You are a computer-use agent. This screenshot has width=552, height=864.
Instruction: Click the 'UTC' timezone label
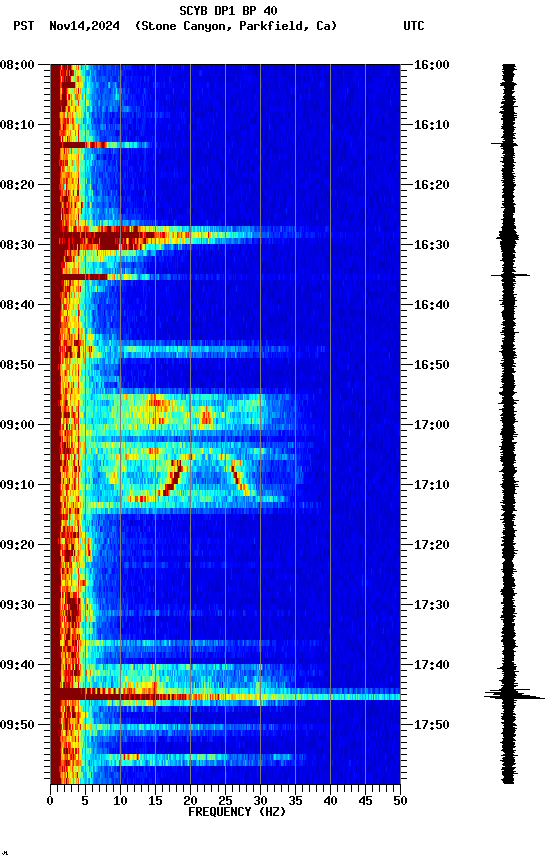[414, 26]
